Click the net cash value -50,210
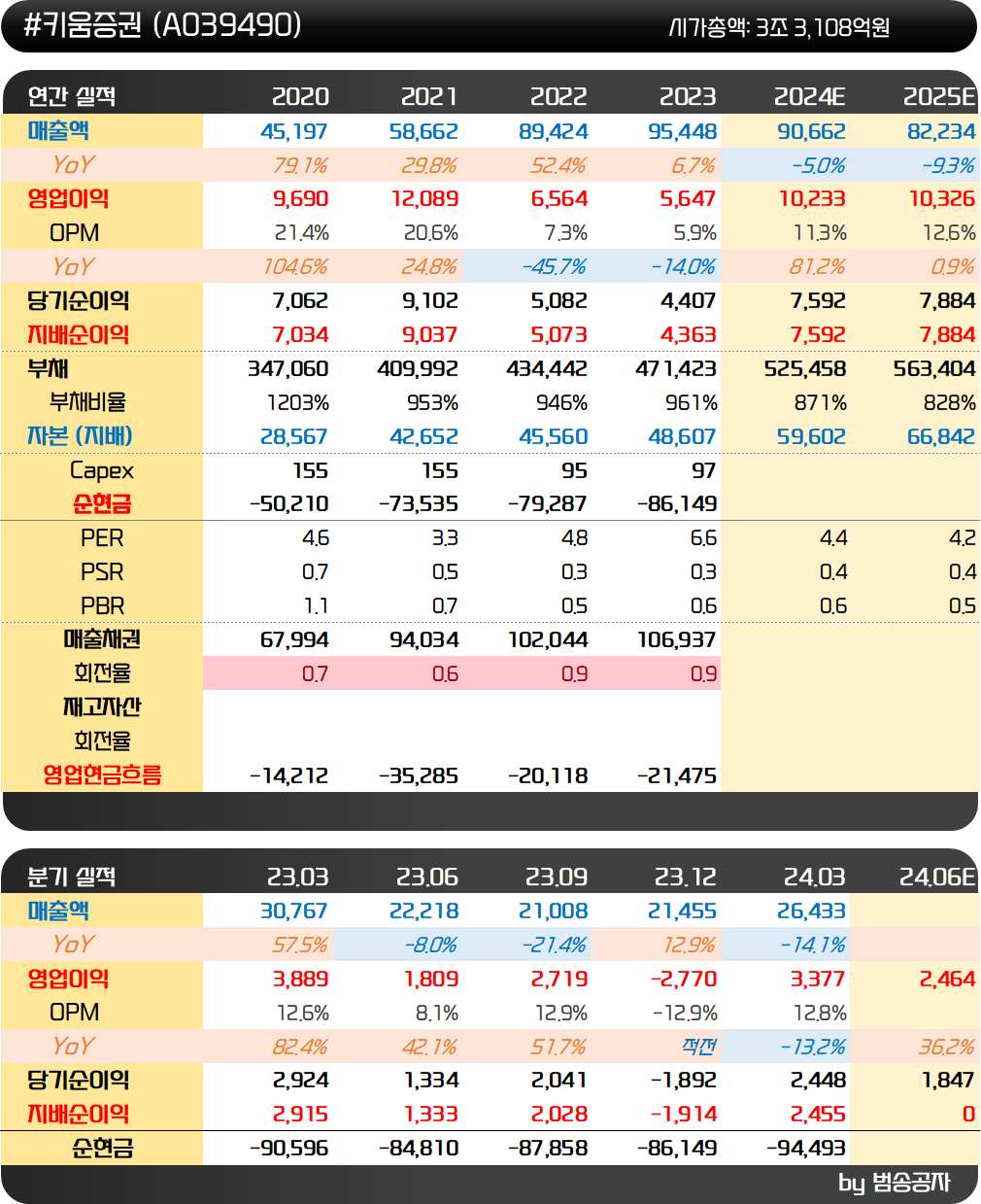This screenshot has height=1204, width=981. coord(288,504)
